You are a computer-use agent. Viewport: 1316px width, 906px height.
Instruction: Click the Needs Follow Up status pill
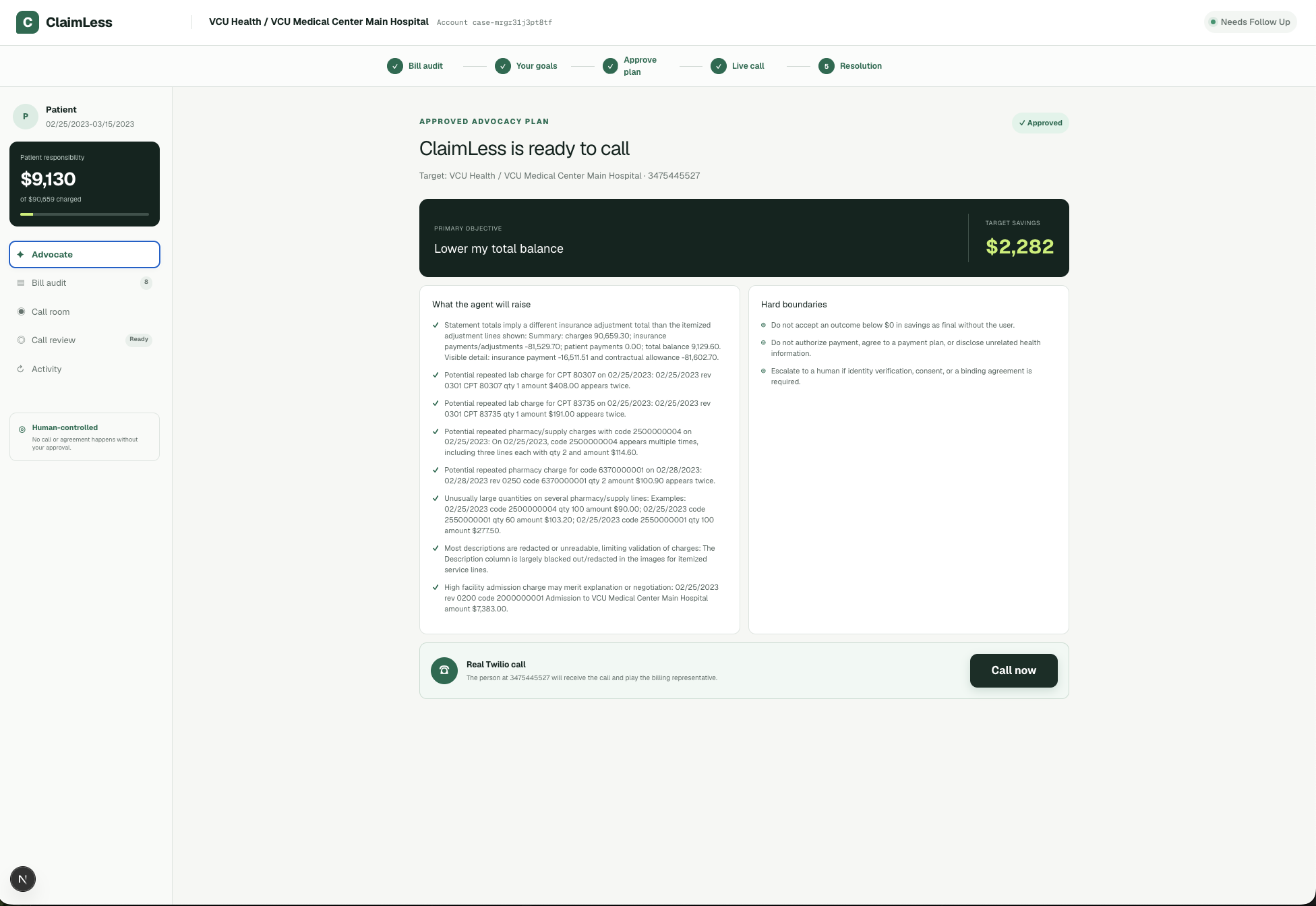[x=1250, y=22]
